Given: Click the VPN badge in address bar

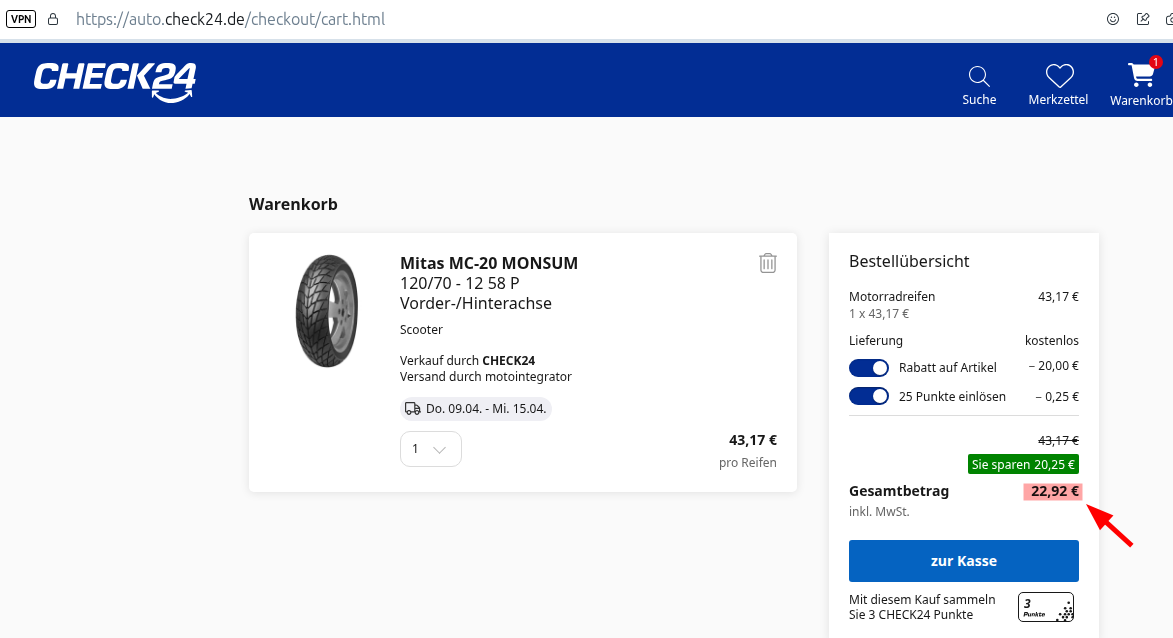Looking at the screenshot, I should 20,19.
